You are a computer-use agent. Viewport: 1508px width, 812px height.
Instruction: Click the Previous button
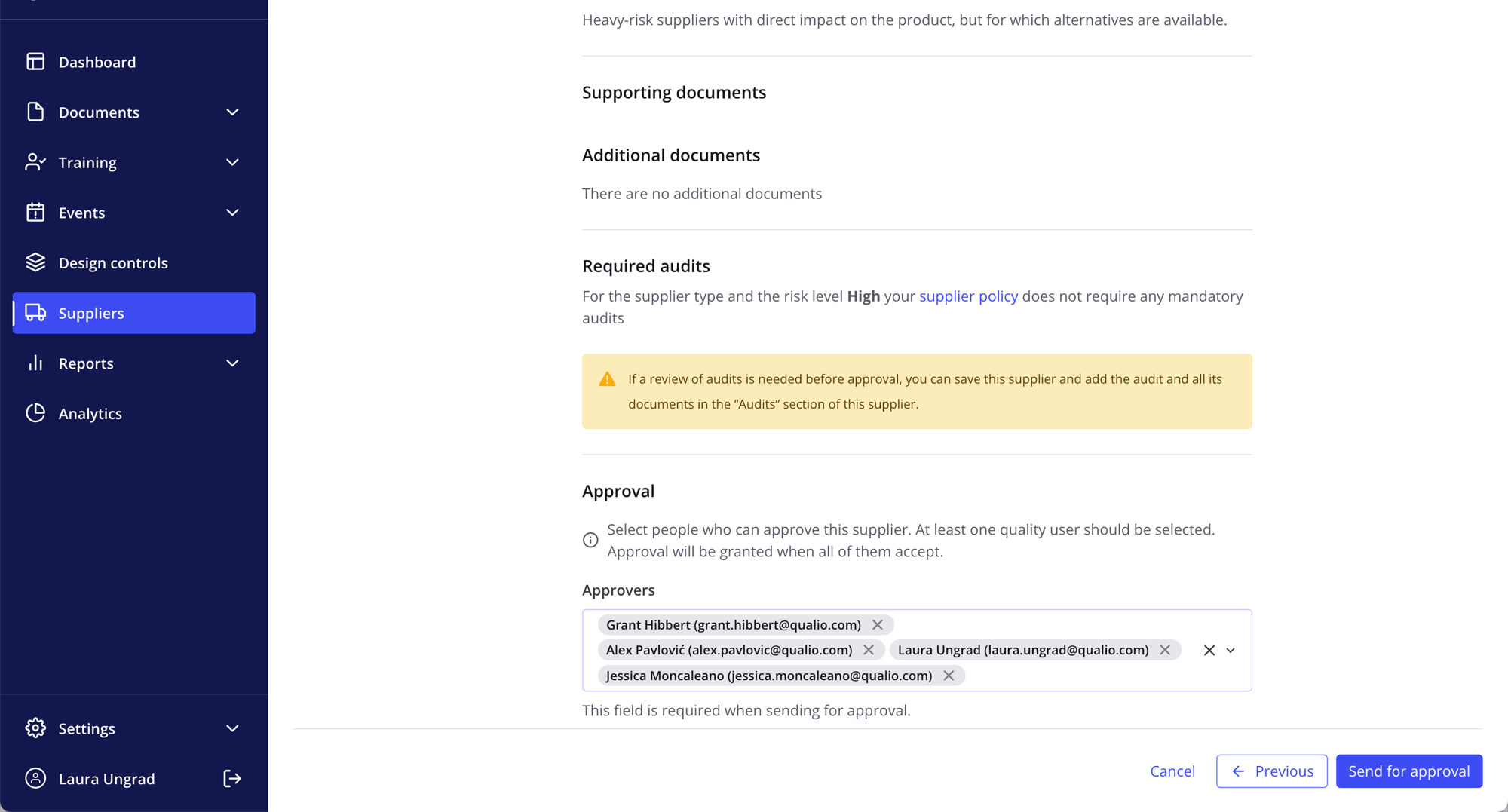click(1272, 771)
